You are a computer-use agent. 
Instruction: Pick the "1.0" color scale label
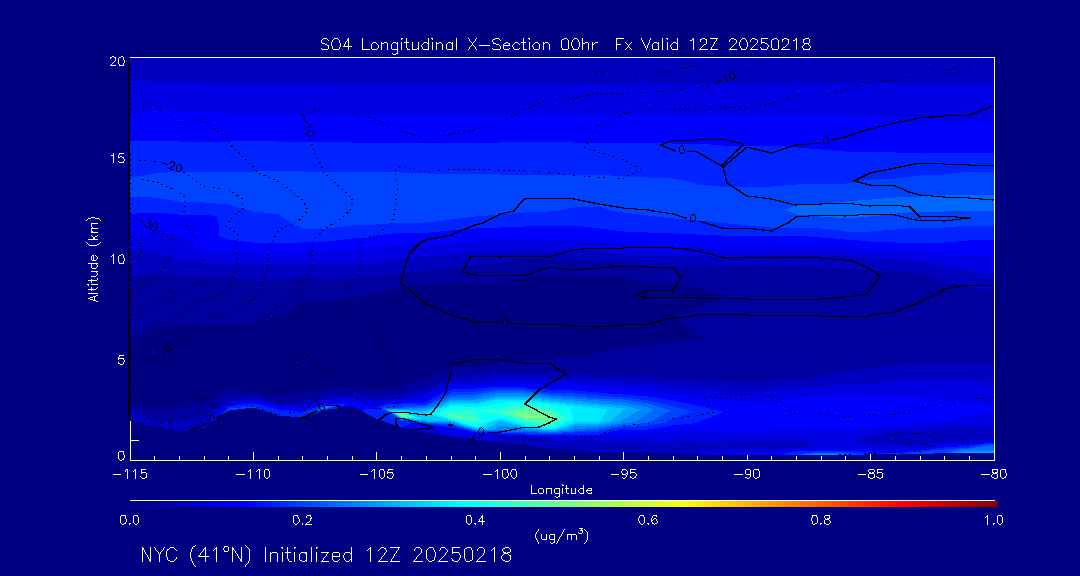click(x=994, y=520)
